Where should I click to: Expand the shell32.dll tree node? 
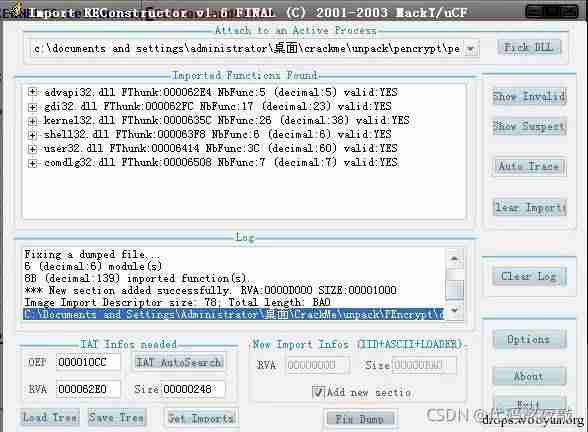click(x=33, y=135)
